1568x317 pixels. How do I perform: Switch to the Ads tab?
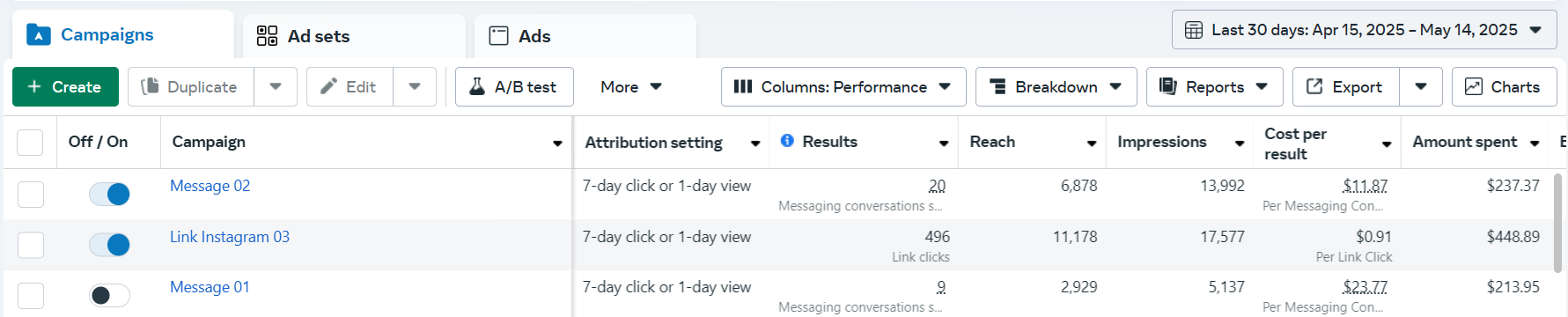[585, 36]
